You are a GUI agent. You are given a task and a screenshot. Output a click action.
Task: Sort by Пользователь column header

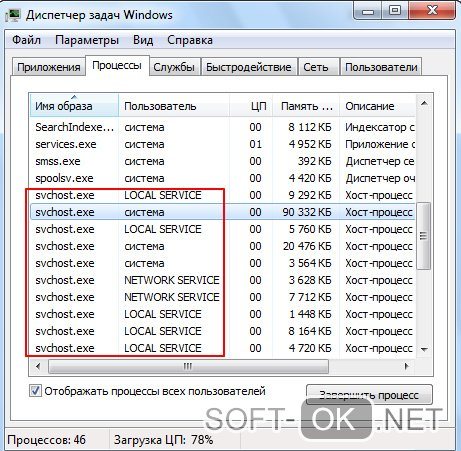point(174,106)
